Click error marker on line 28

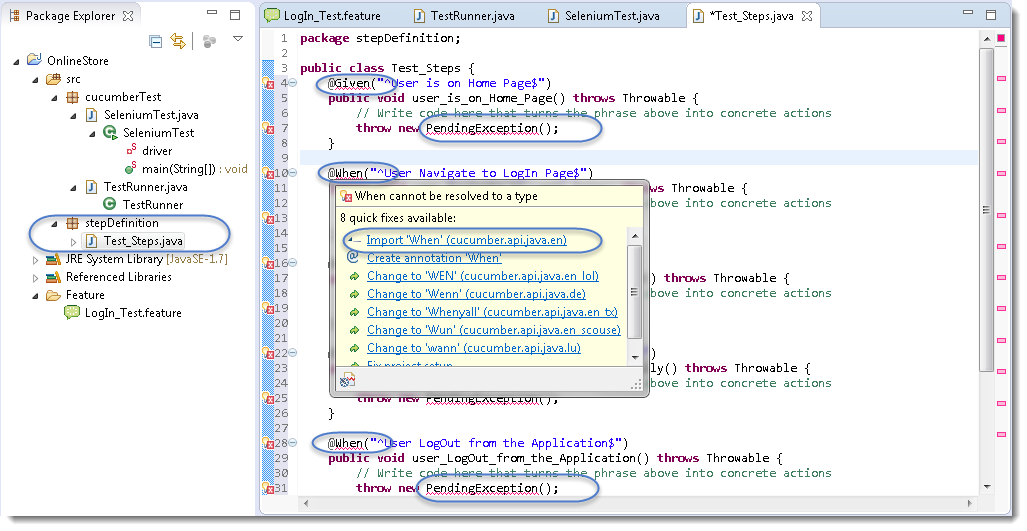pyautogui.click(x=267, y=443)
